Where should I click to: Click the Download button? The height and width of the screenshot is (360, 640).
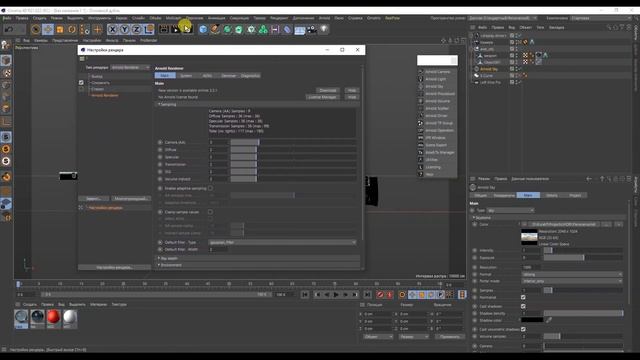(x=327, y=90)
